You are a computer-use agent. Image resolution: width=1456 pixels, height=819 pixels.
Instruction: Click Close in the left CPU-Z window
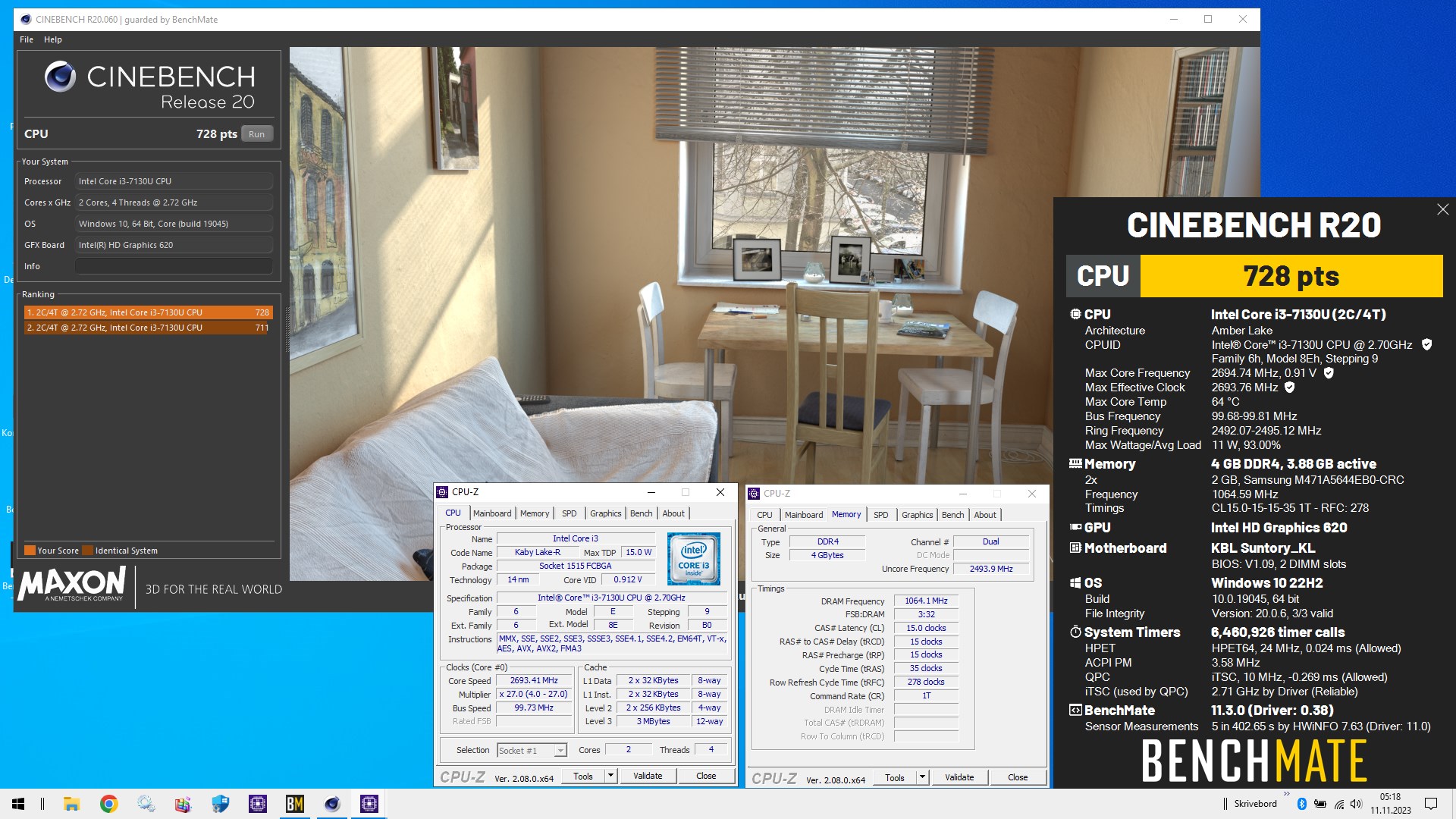coord(706,776)
